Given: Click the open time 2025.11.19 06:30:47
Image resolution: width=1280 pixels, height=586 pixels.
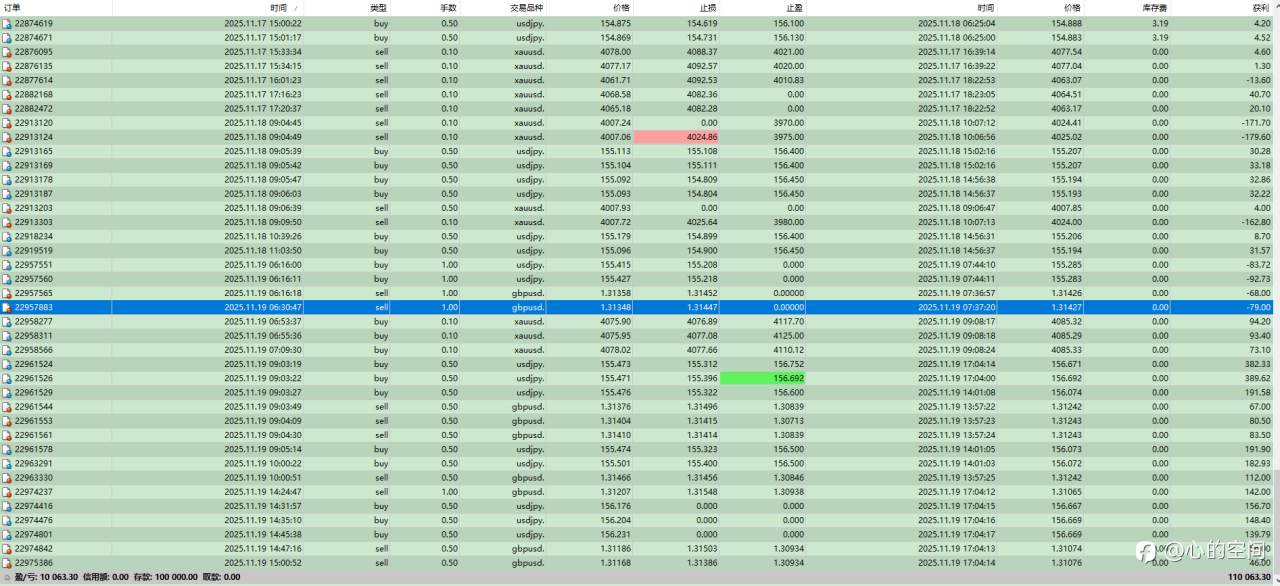Looking at the screenshot, I should (x=263, y=307).
